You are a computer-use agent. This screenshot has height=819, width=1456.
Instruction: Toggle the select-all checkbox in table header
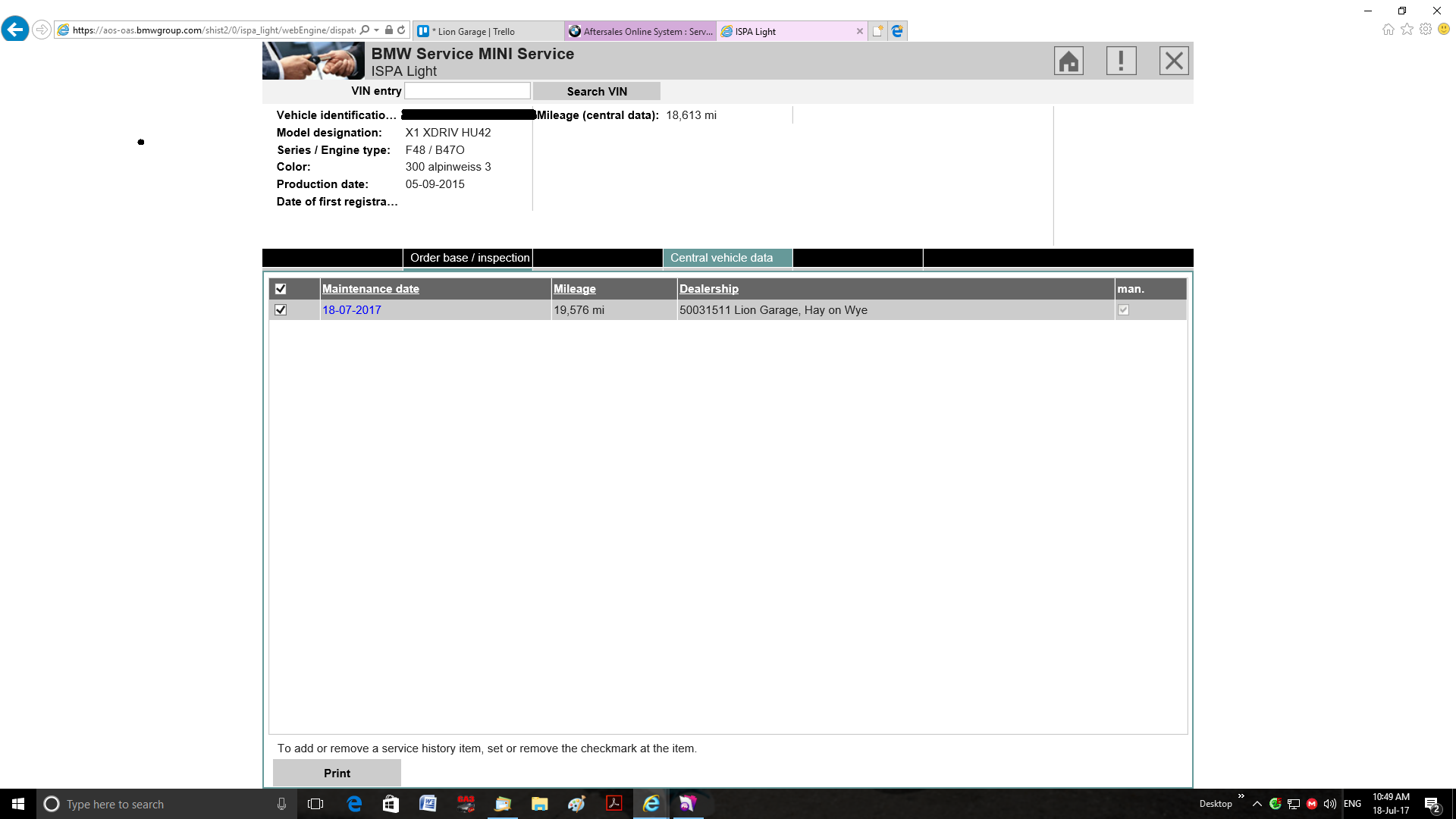point(281,289)
